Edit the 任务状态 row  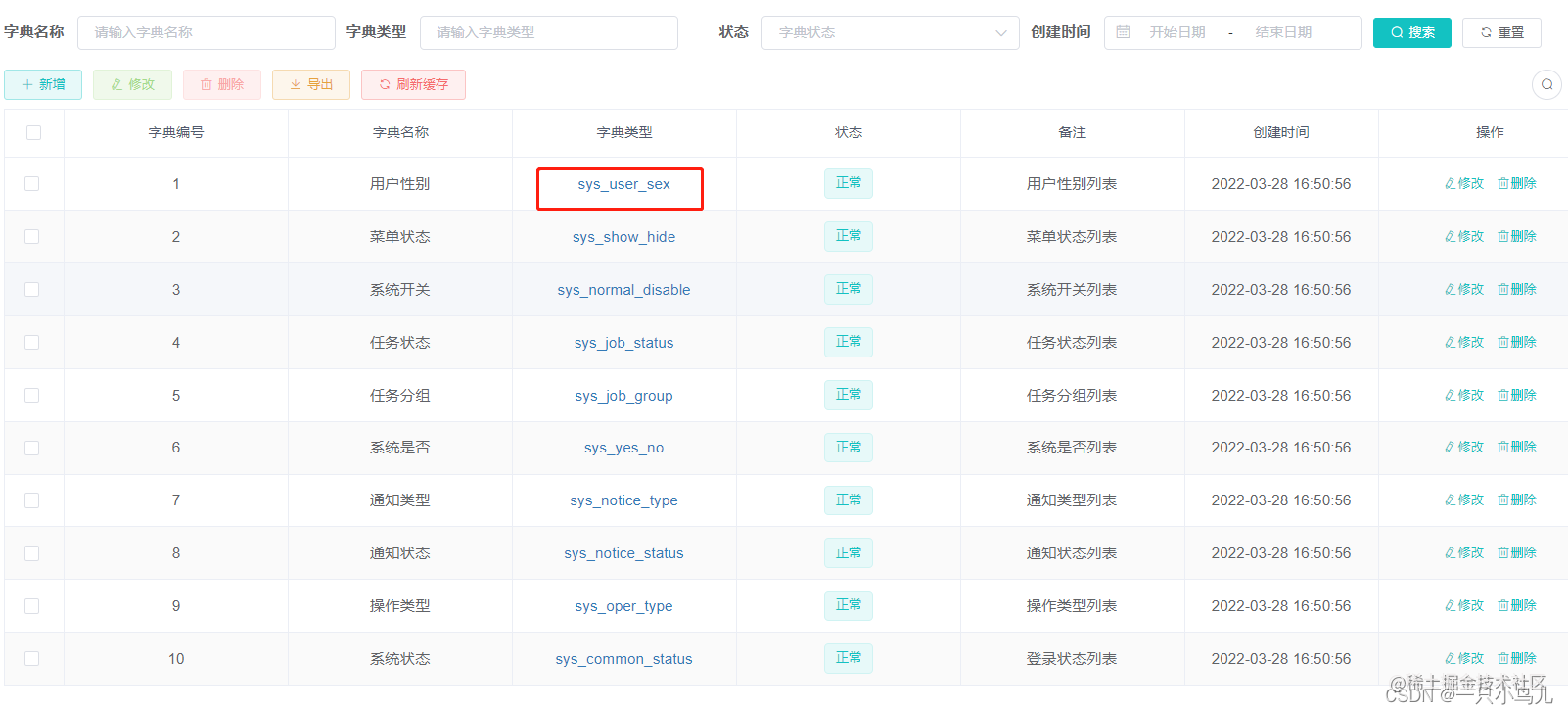[x=1464, y=342]
